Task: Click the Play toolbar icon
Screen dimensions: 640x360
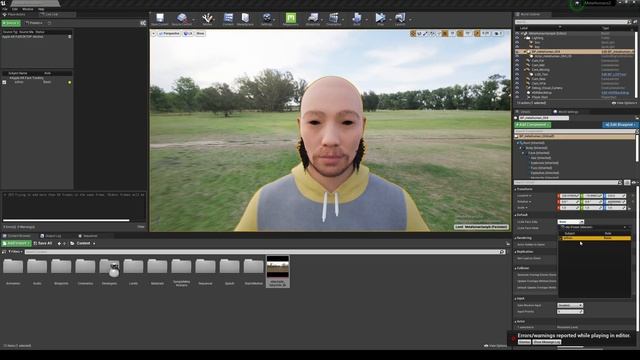Action: [380, 19]
